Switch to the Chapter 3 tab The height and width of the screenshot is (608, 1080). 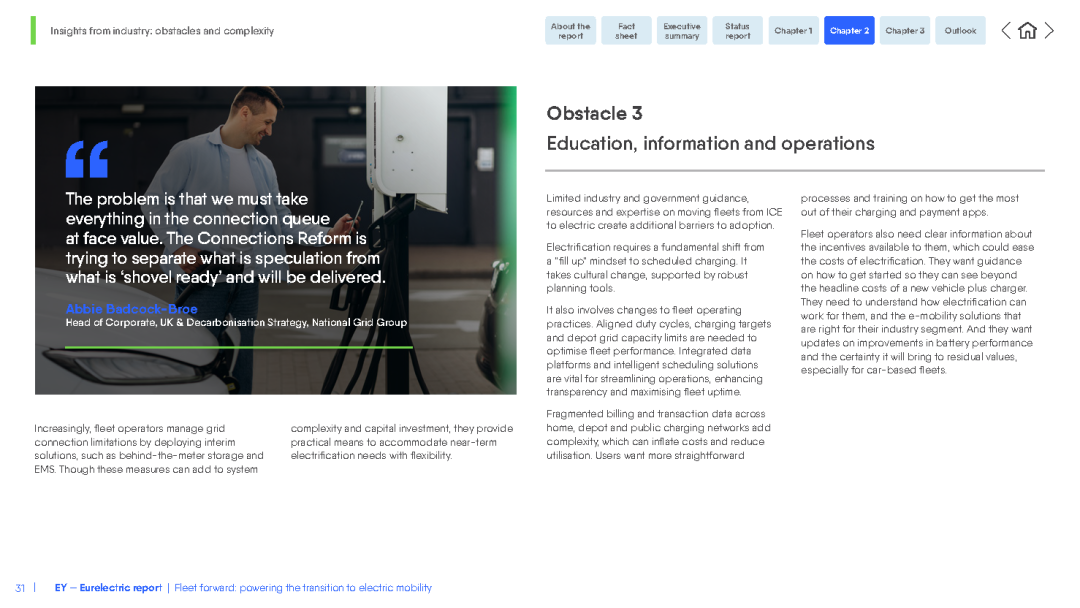coord(905,30)
